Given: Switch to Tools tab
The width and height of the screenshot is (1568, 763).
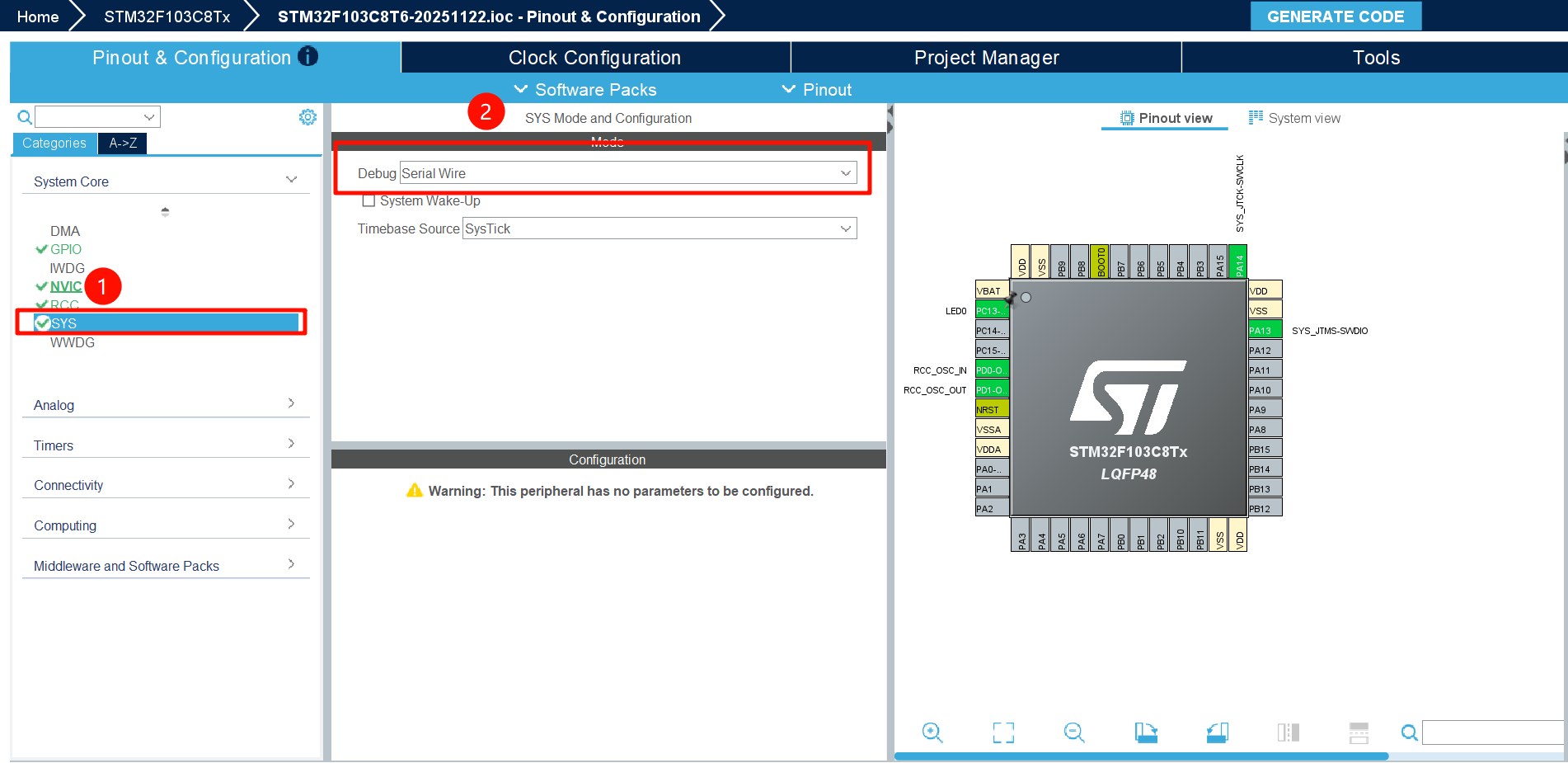Looking at the screenshot, I should 1375,57.
